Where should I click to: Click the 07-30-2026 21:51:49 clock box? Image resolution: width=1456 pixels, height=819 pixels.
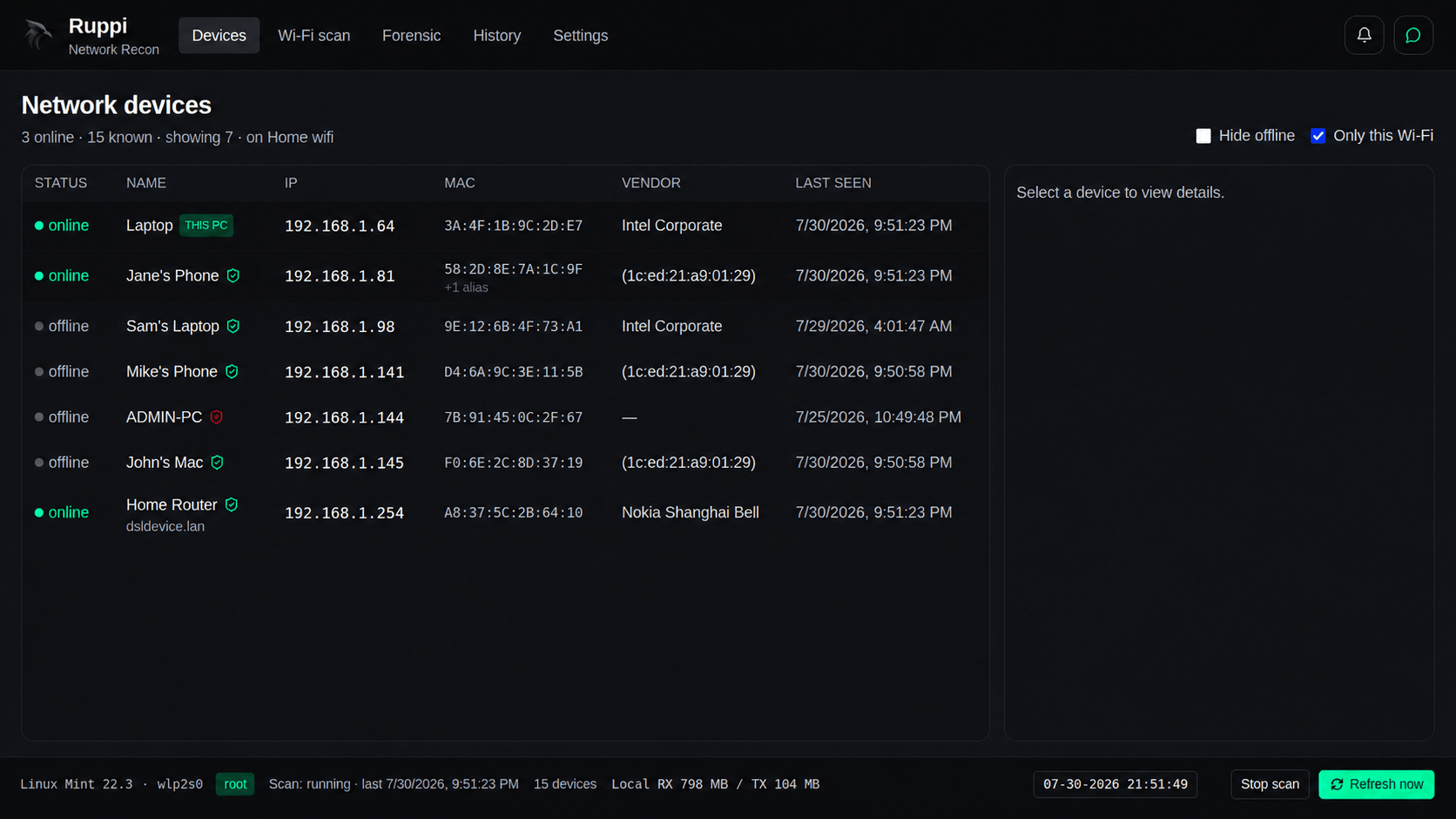tap(1115, 784)
